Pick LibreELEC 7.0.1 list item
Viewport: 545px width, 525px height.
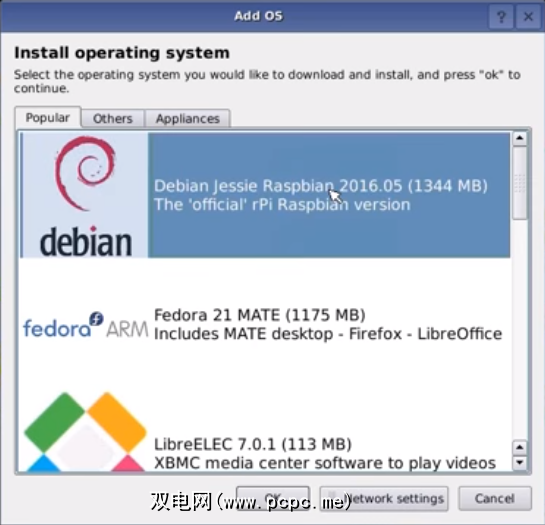[x=265, y=431]
